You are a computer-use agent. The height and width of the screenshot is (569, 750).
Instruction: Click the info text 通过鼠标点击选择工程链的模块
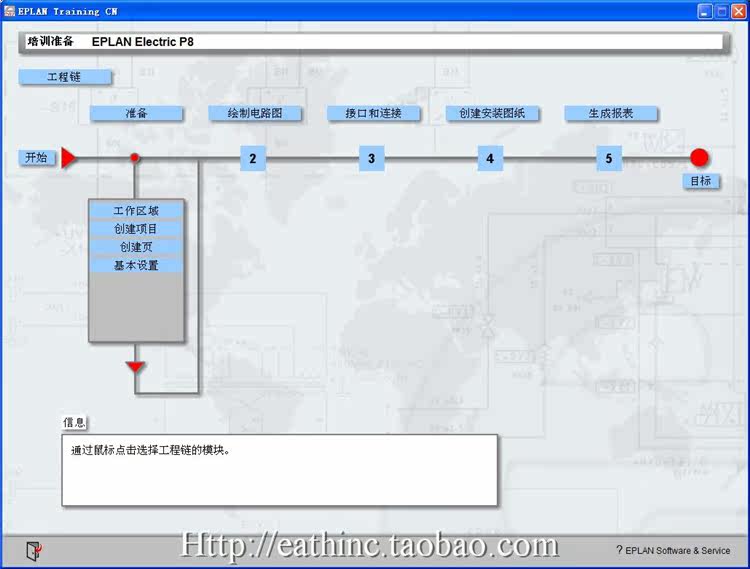coord(151,450)
